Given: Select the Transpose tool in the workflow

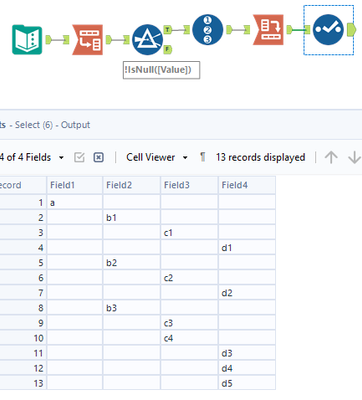Looking at the screenshot, I should [88, 40].
